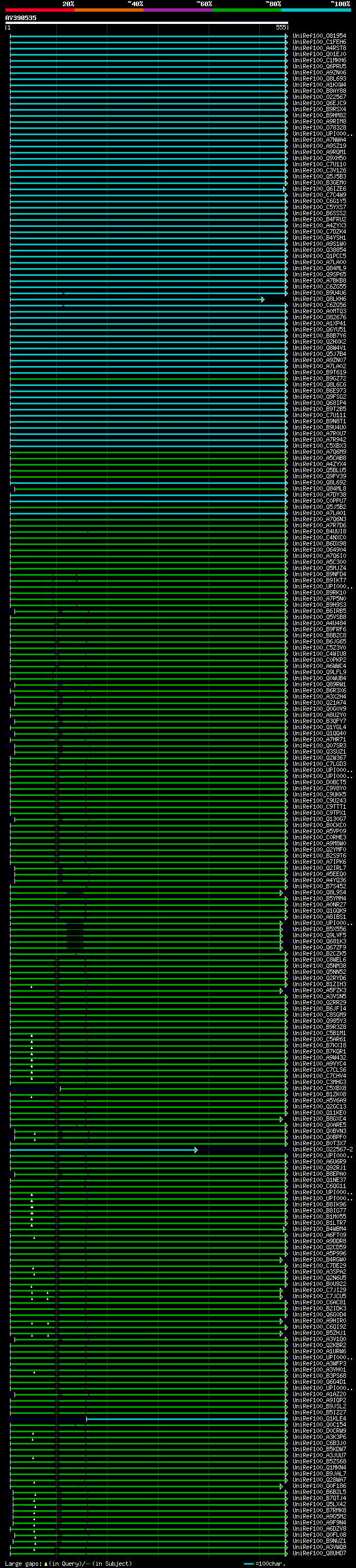The width and height of the screenshot is (356, 1568).
Task: Select hit label UniRef100_B9U4U6
Action: [319, 293]
